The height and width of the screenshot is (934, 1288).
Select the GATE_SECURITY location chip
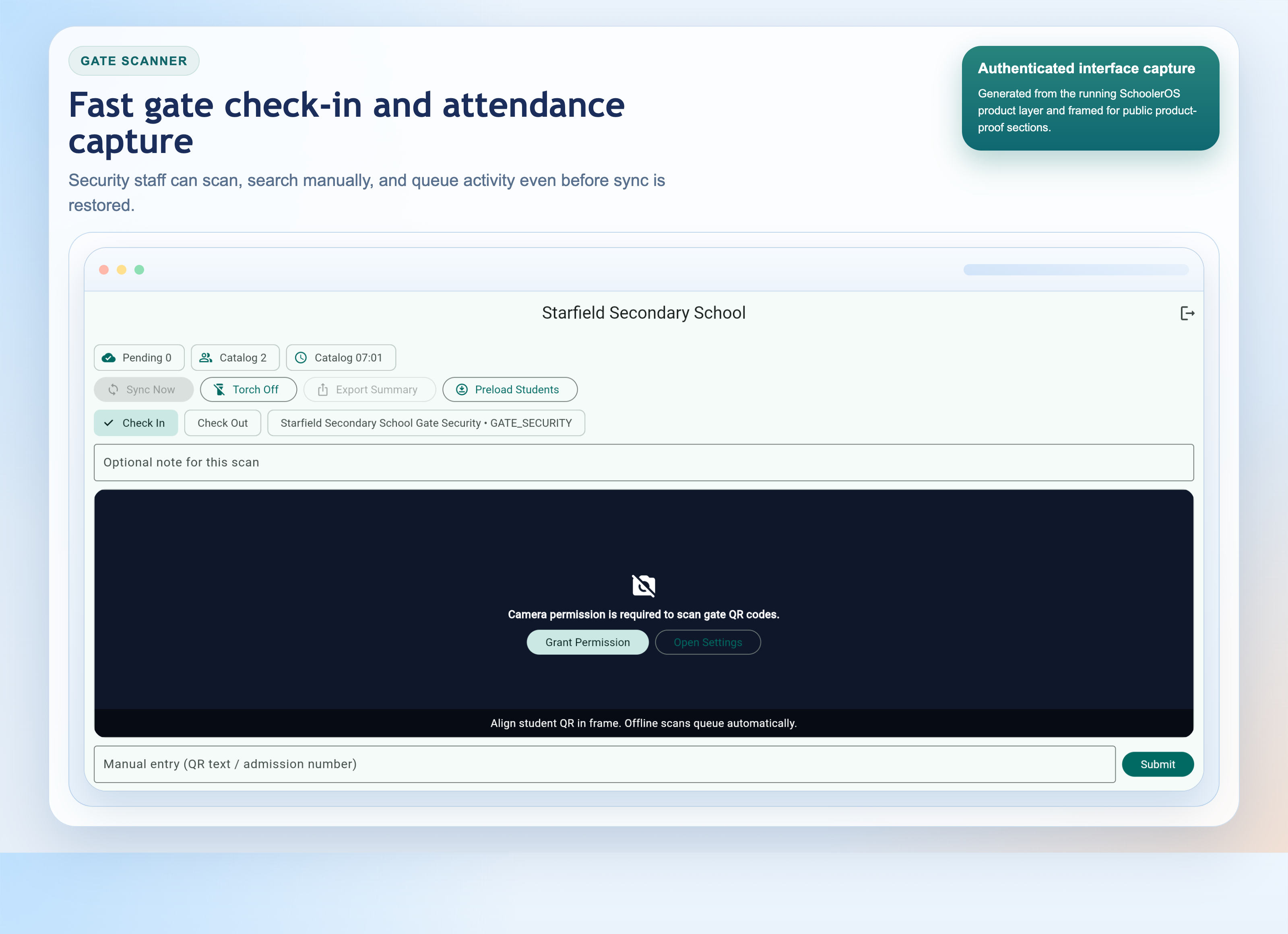[x=426, y=423]
